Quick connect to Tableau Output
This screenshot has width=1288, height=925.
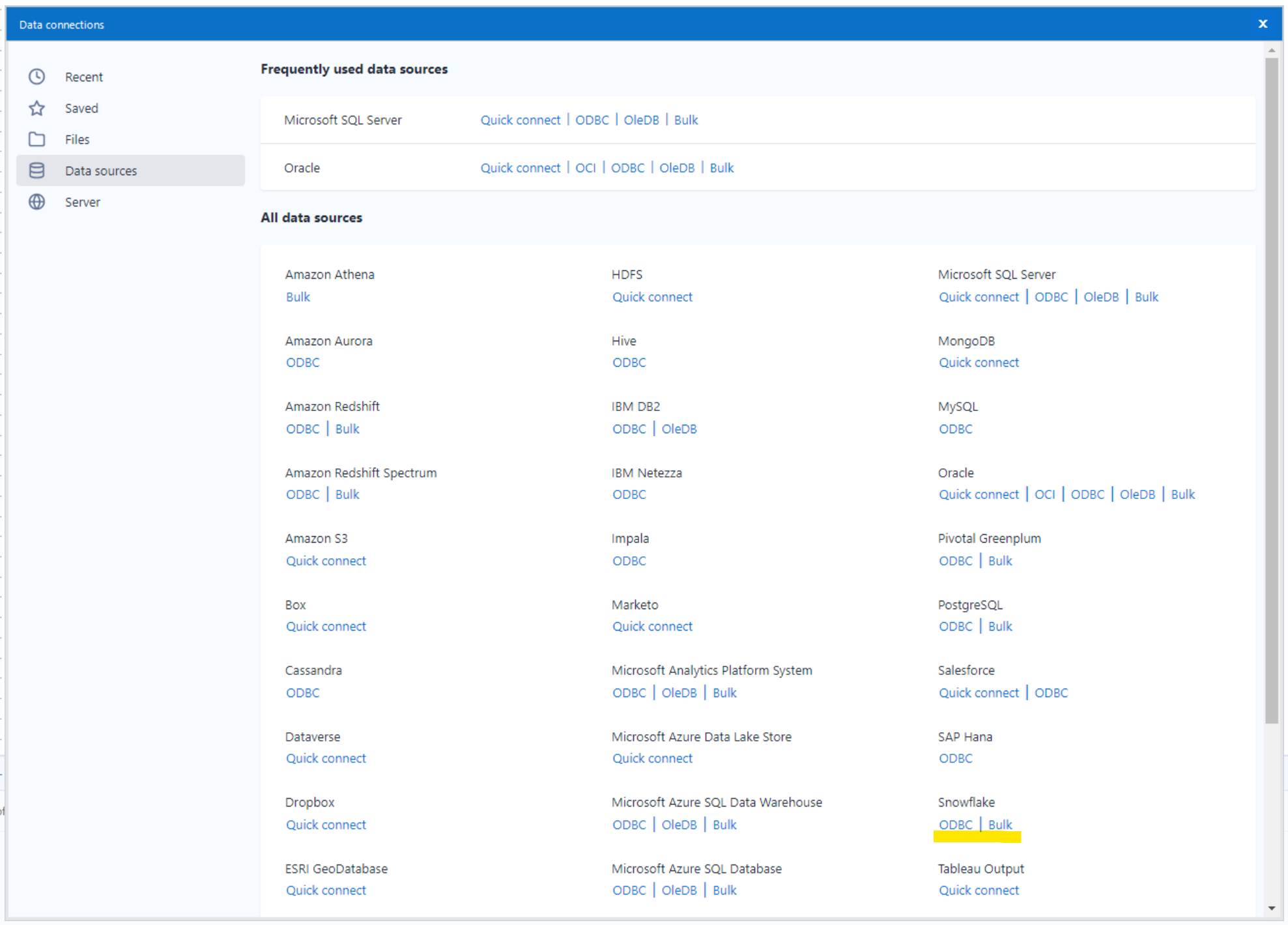[x=979, y=890]
